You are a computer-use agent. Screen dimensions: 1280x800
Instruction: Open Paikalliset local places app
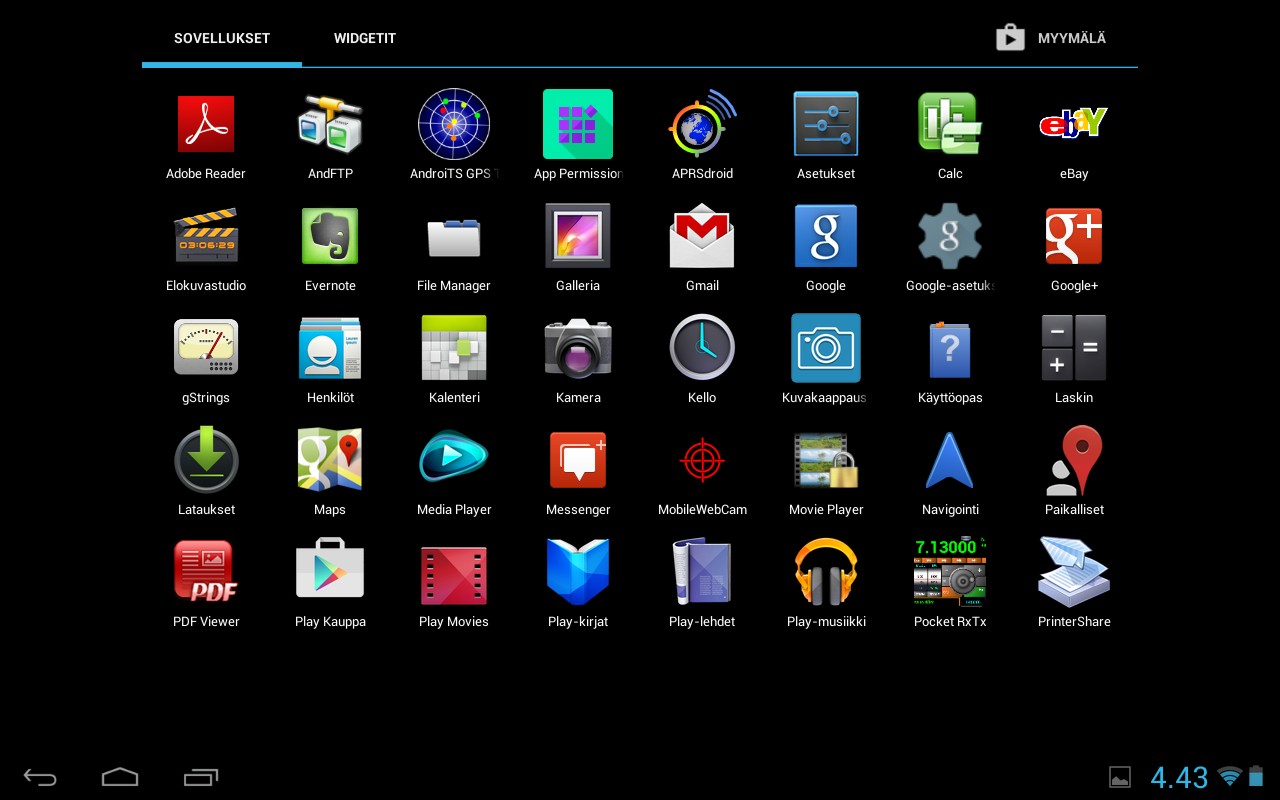click(x=1074, y=460)
